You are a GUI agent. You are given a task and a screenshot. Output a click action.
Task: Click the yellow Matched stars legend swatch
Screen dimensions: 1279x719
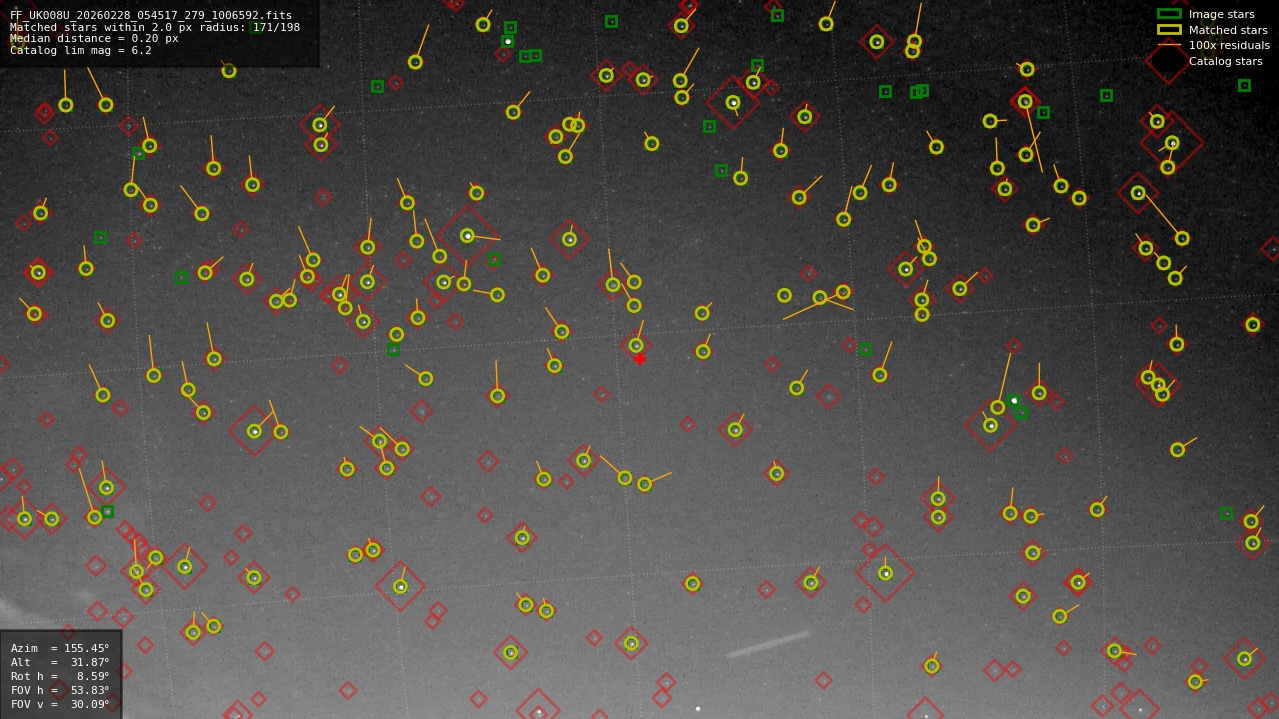point(1169,30)
